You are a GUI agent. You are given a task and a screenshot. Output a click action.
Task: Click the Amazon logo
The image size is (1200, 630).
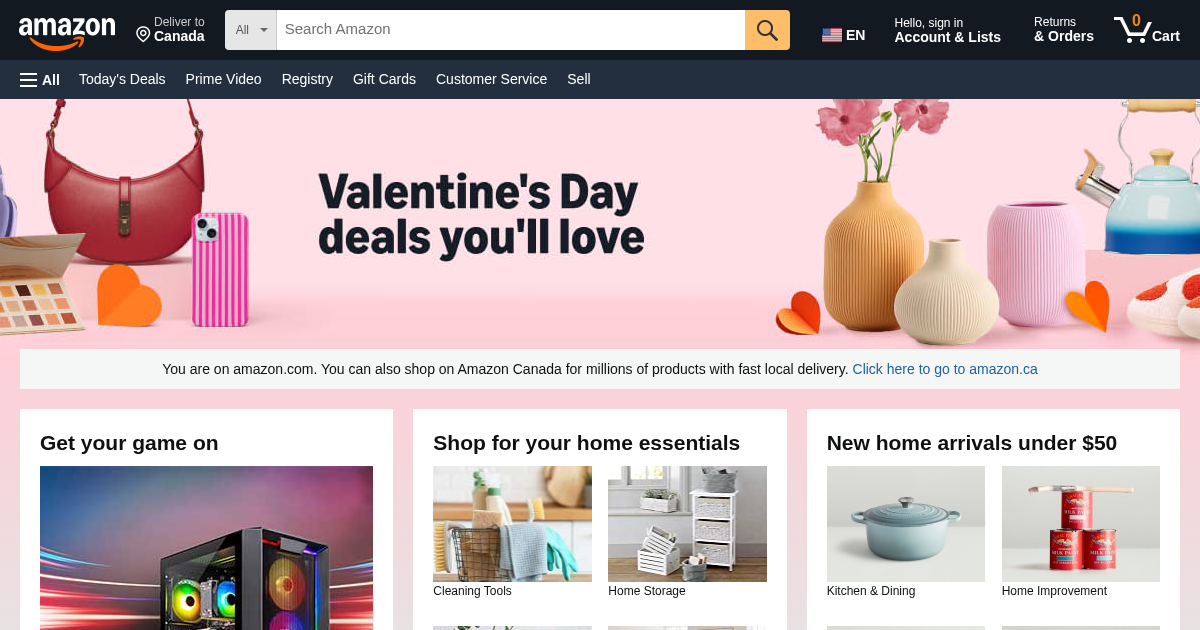tap(67, 31)
